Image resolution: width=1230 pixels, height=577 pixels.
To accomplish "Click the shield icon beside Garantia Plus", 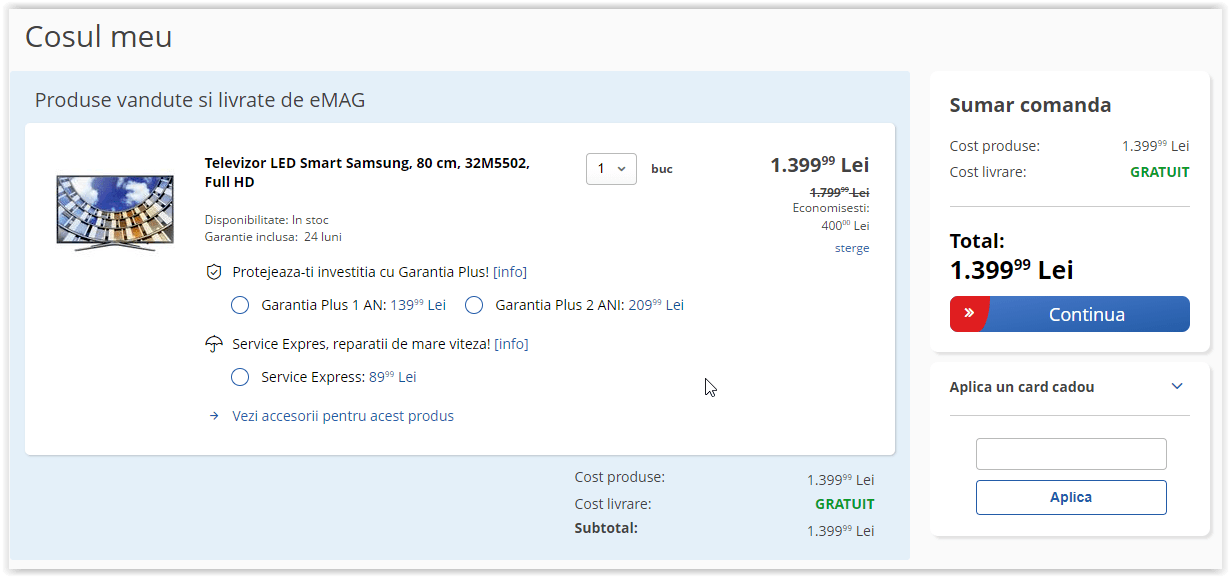I will click(213, 272).
